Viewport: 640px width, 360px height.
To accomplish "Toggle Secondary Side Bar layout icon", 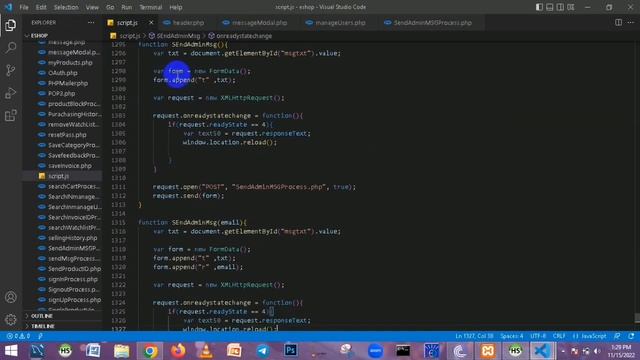I will click(x=560, y=7).
